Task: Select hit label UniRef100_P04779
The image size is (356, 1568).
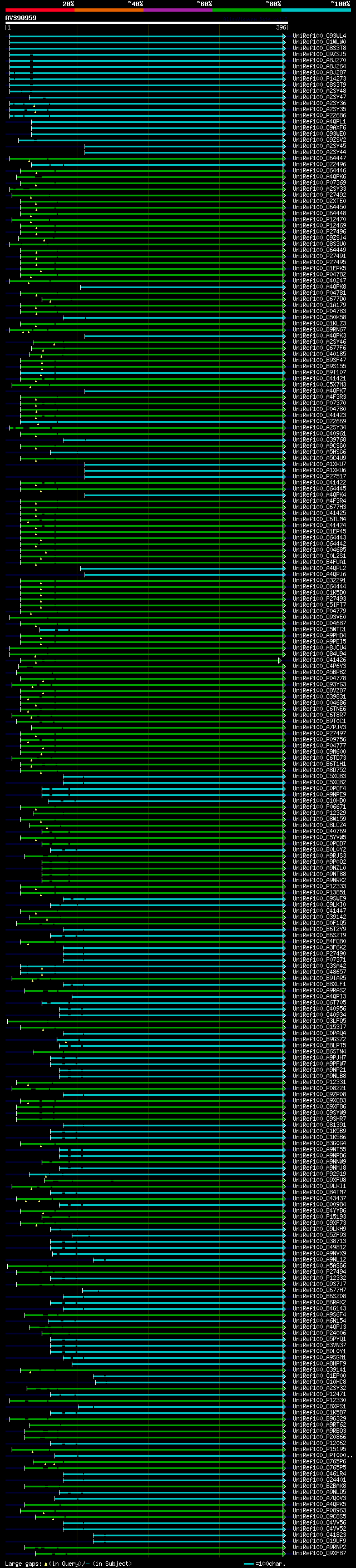Action: coord(319,611)
